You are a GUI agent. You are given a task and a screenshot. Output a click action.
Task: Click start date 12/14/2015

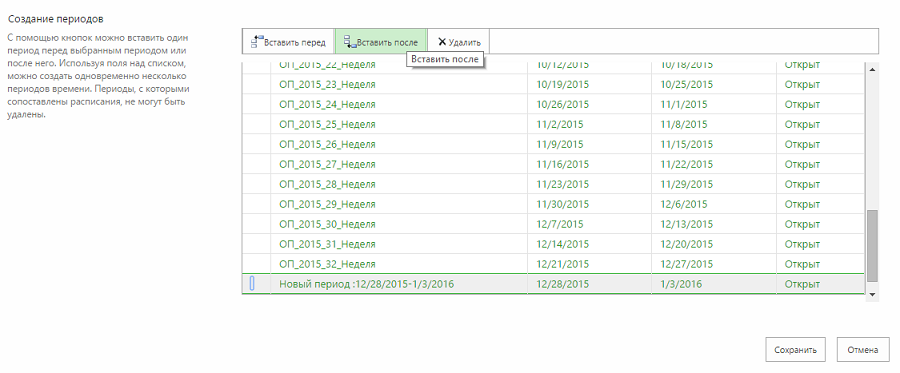pyautogui.click(x=563, y=244)
